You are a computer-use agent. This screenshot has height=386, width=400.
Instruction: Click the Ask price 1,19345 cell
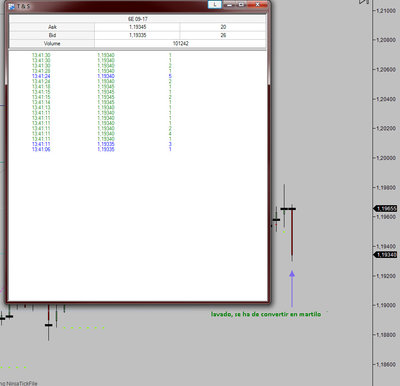(137, 27)
